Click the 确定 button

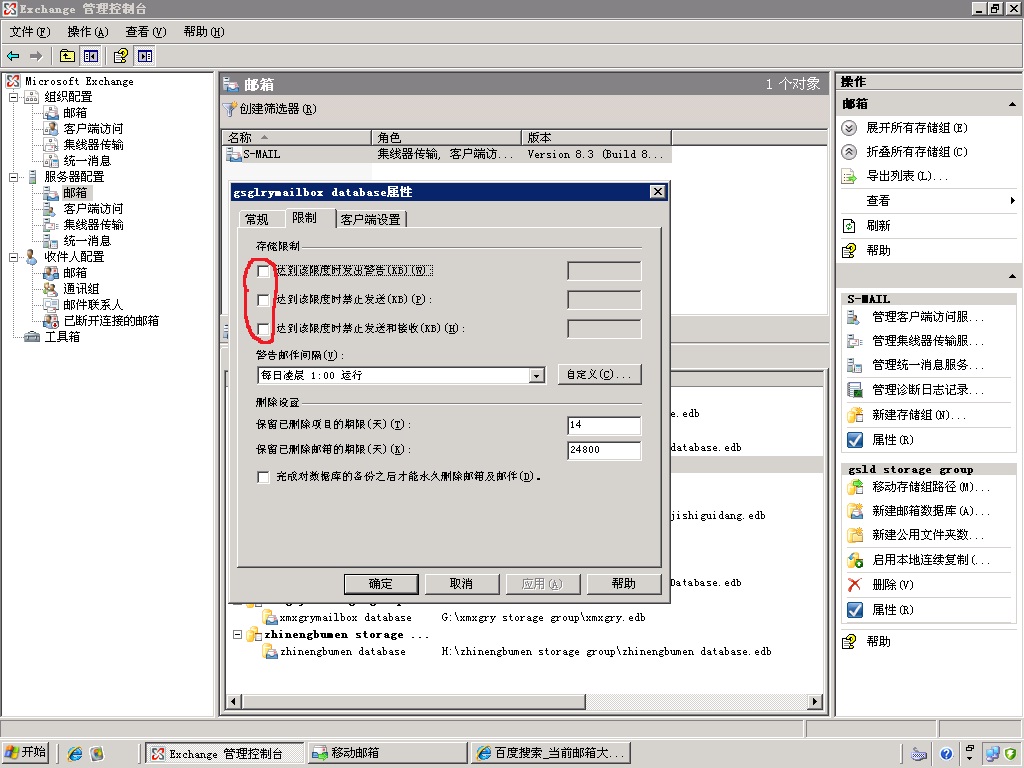pos(381,584)
